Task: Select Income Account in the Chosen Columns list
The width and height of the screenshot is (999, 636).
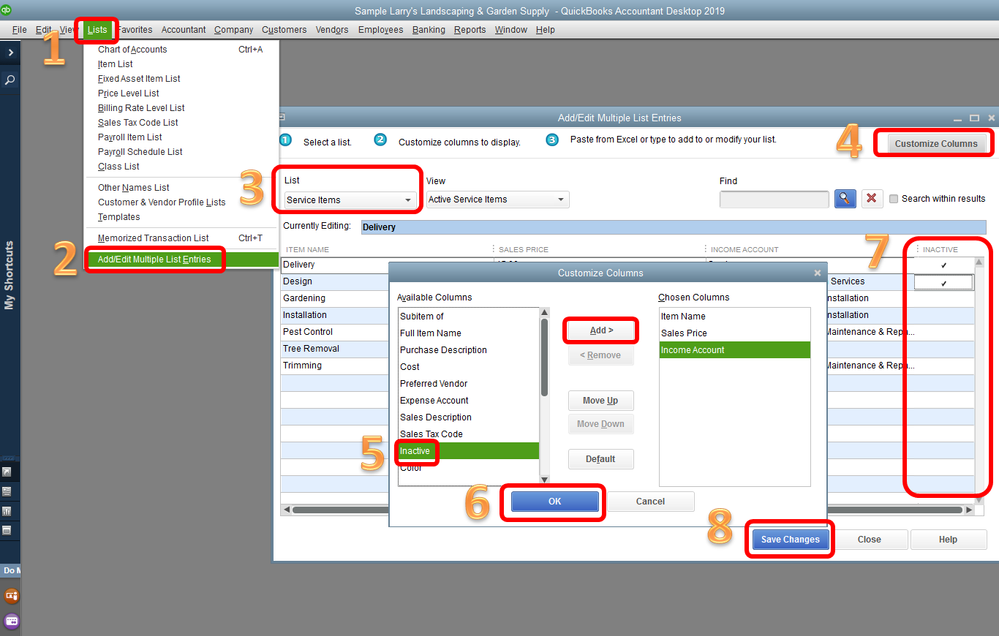Action: point(735,350)
